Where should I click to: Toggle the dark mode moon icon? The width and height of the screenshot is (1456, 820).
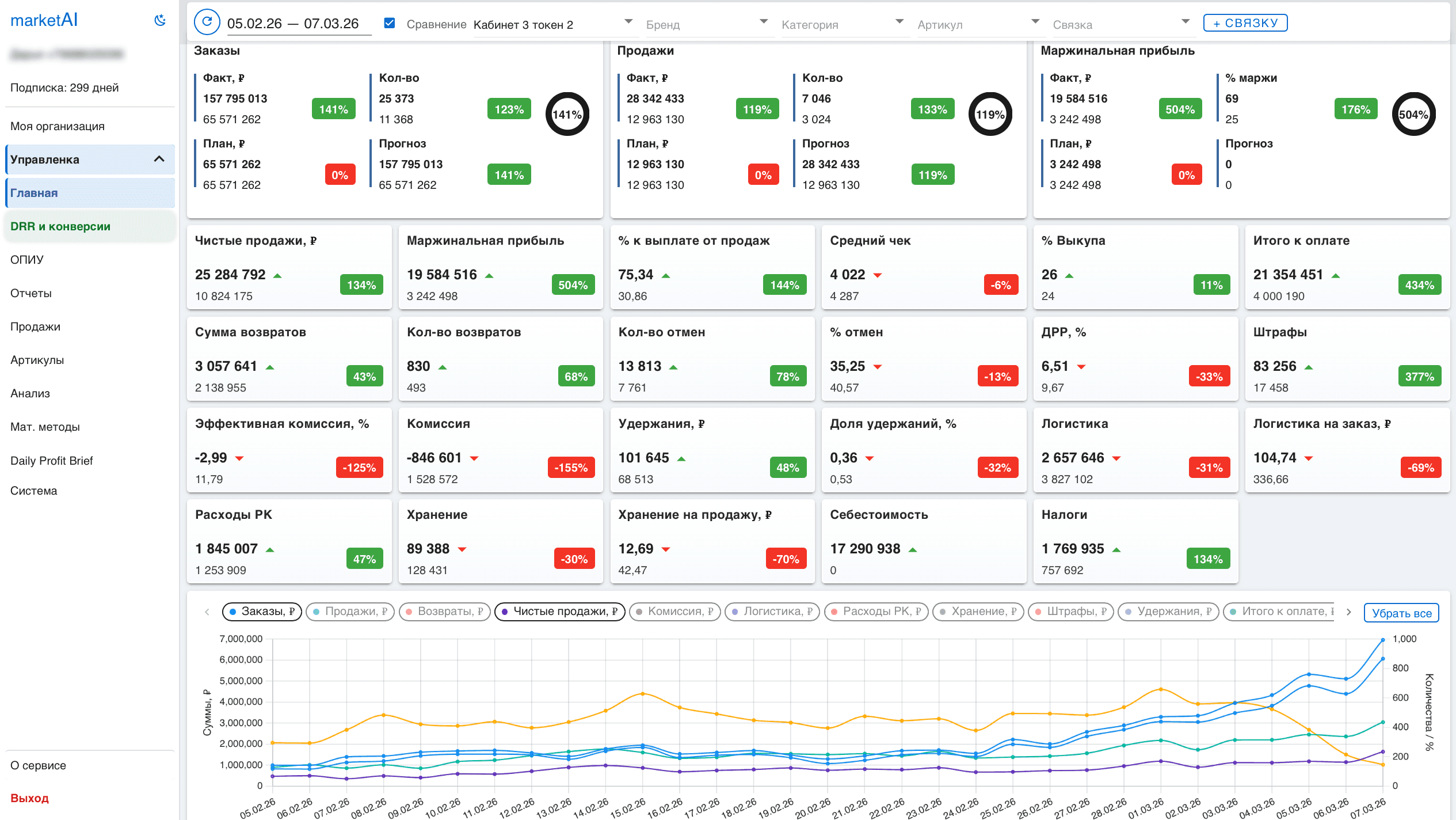(160, 21)
